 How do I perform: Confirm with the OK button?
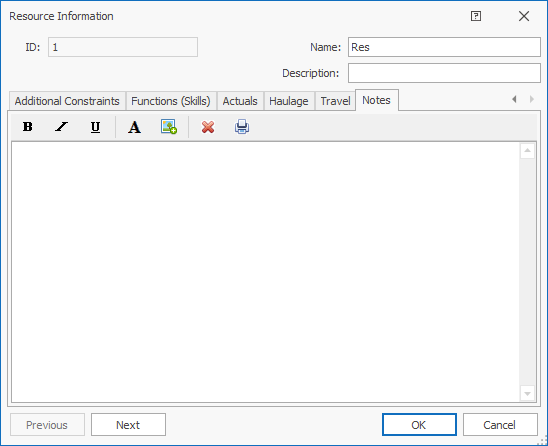[x=419, y=425]
